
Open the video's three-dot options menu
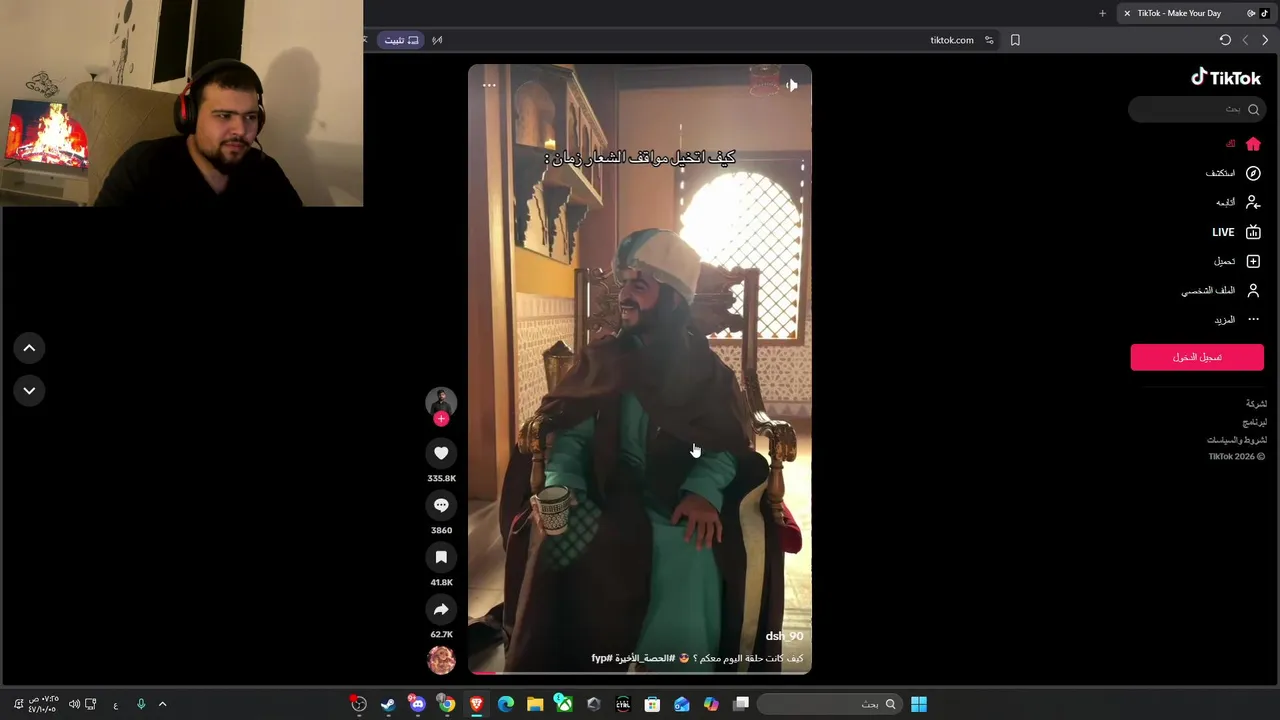(x=489, y=86)
